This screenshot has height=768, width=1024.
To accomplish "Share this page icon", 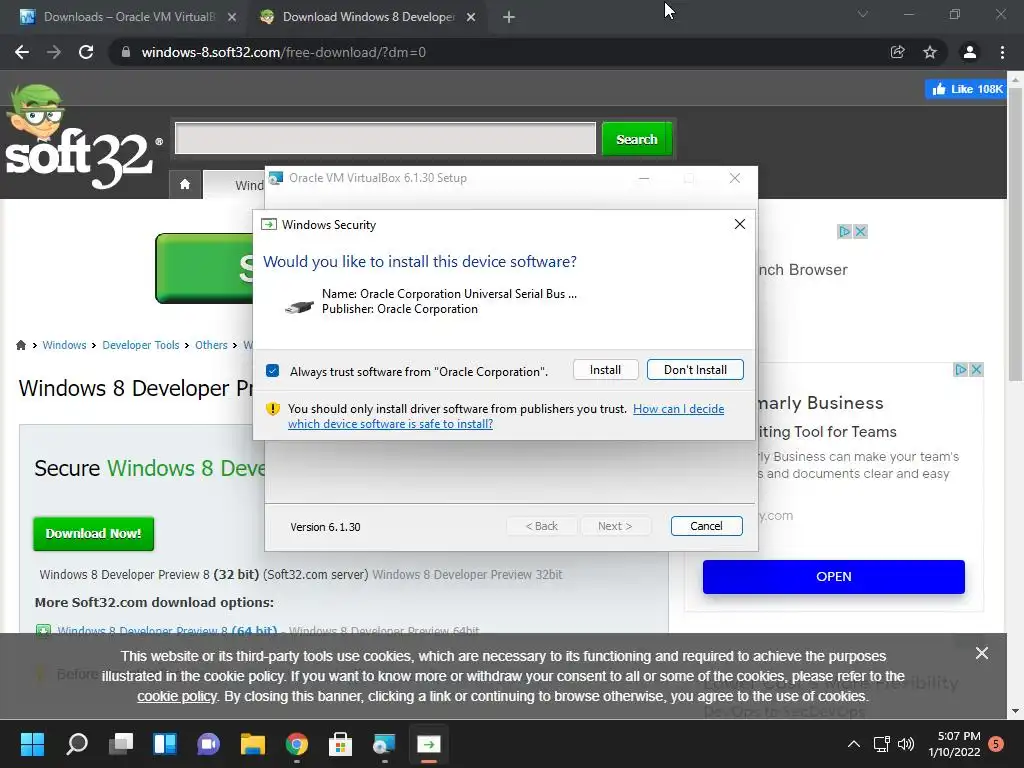I will 897,52.
